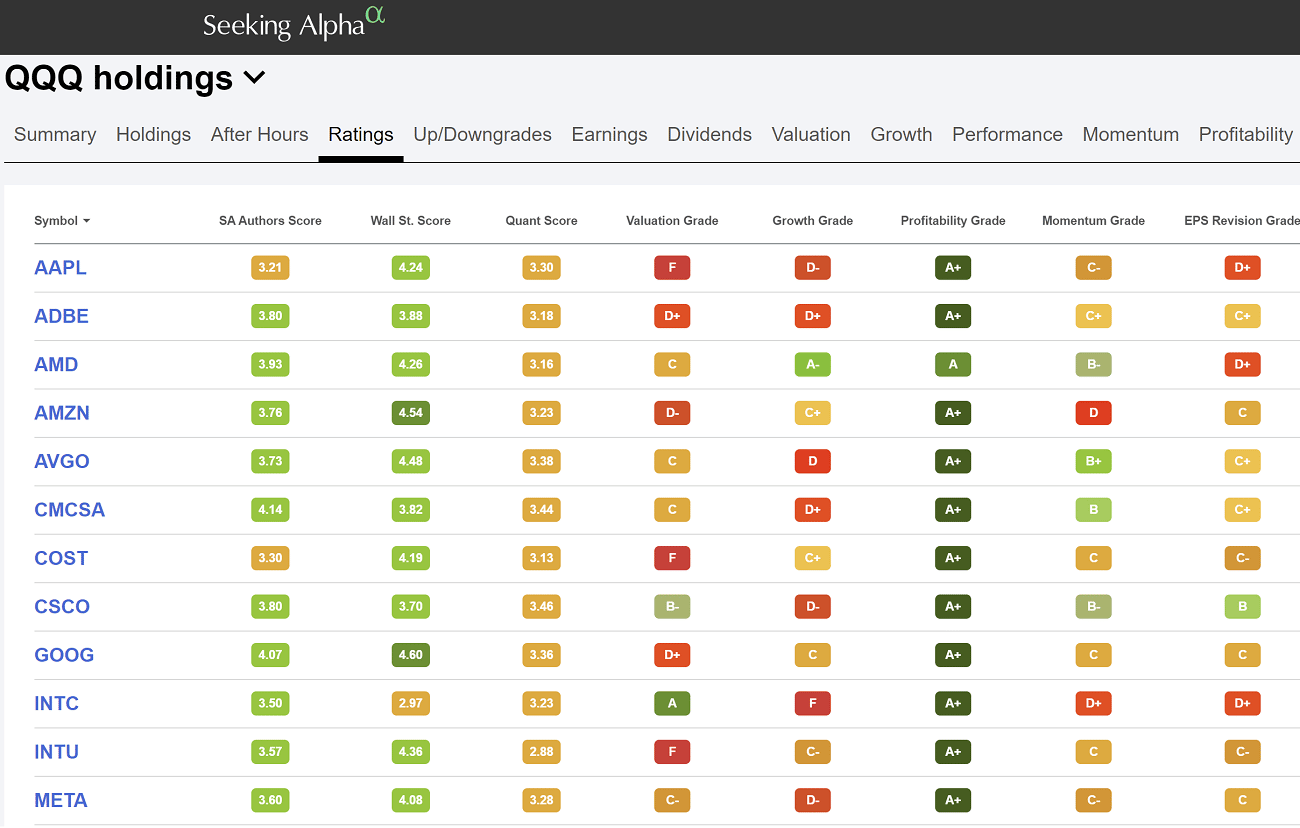Click AVGO Quant Score 3.38
The image size is (1300, 828).
pos(541,461)
